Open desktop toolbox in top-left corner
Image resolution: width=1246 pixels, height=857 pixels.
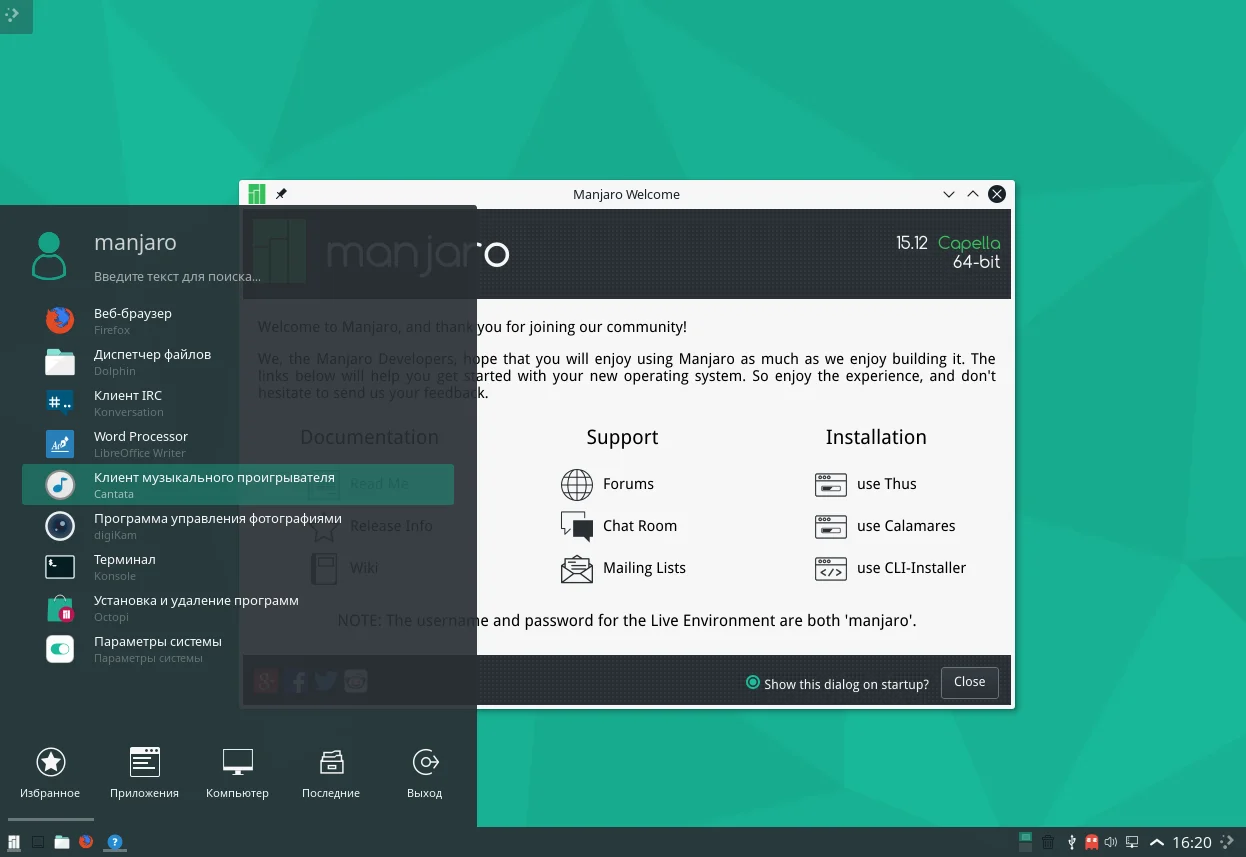14,15
